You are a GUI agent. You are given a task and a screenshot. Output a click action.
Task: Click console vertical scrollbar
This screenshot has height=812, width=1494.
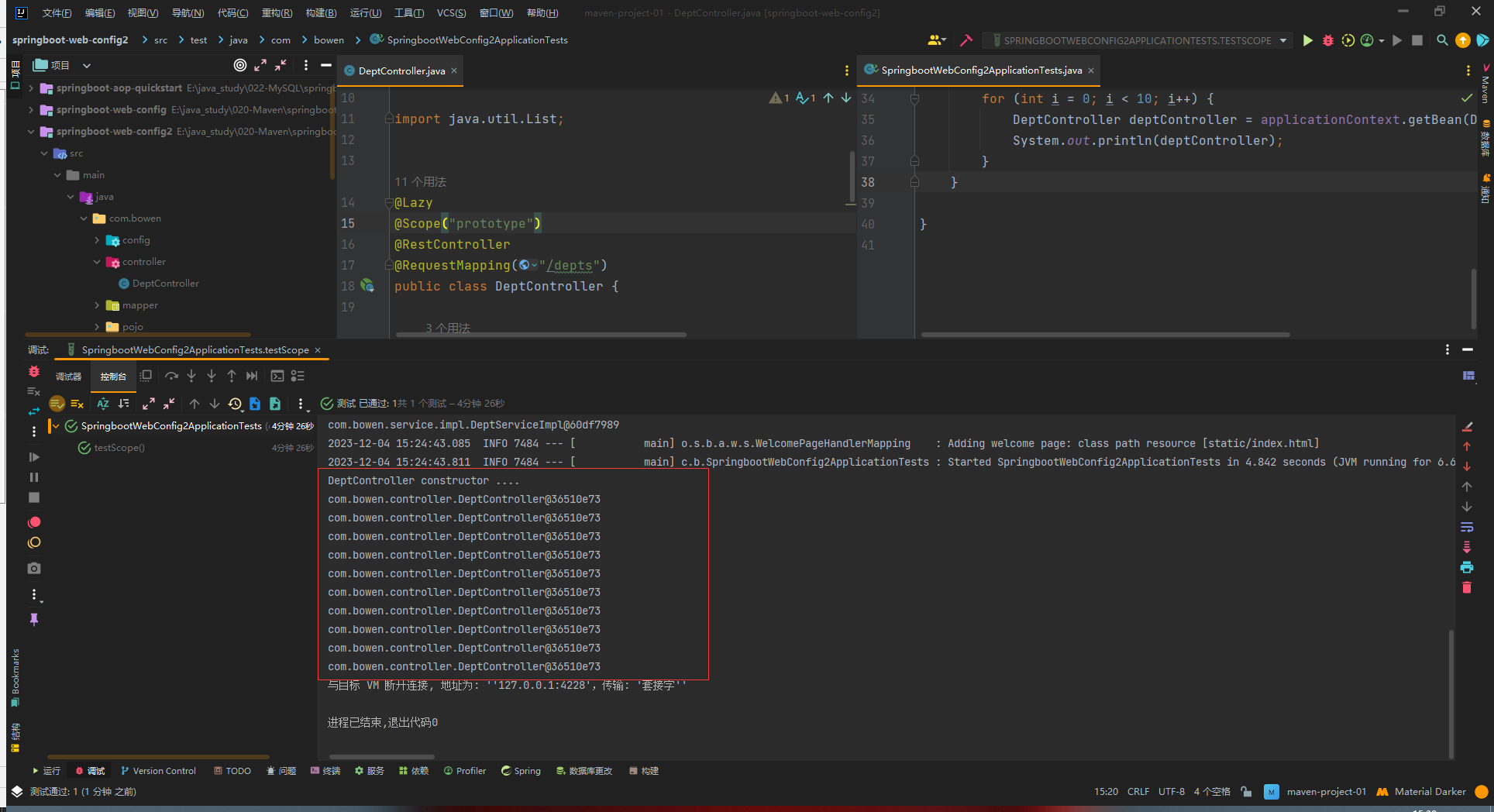tap(1451, 693)
